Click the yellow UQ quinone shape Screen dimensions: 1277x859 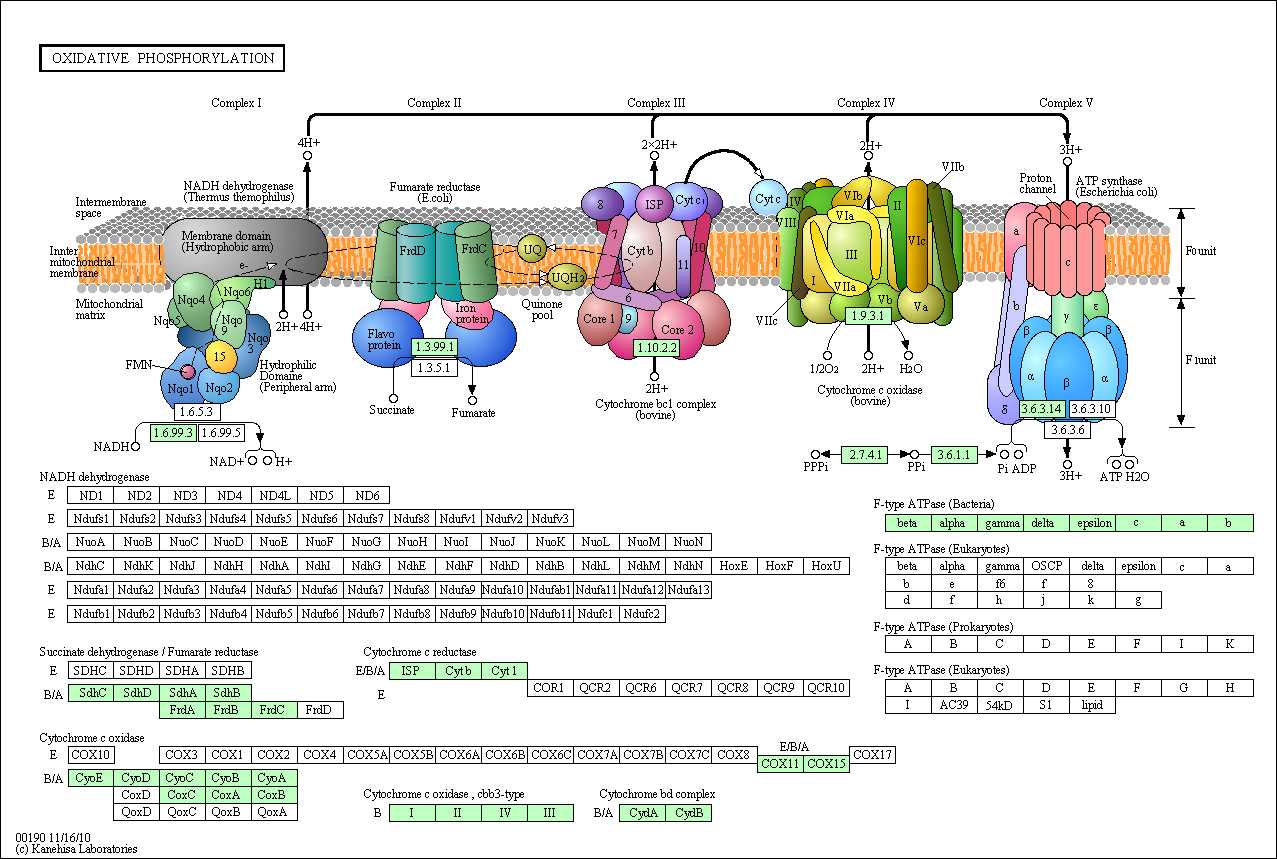pos(532,249)
